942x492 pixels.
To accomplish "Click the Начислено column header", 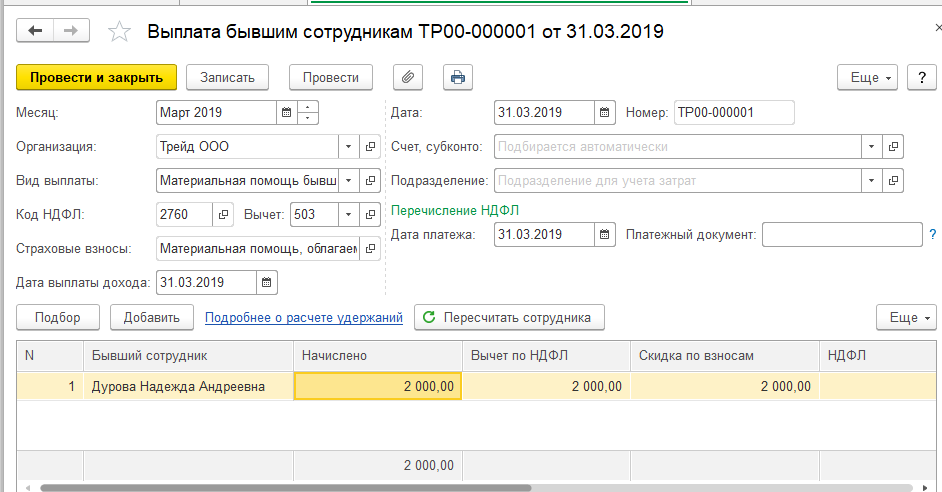I will coord(378,356).
